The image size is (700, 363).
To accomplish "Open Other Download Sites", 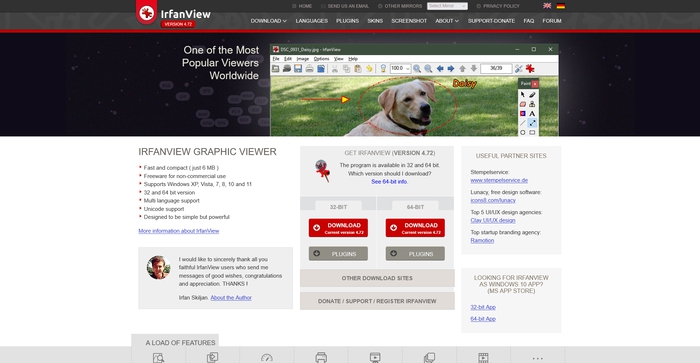I will [377, 278].
